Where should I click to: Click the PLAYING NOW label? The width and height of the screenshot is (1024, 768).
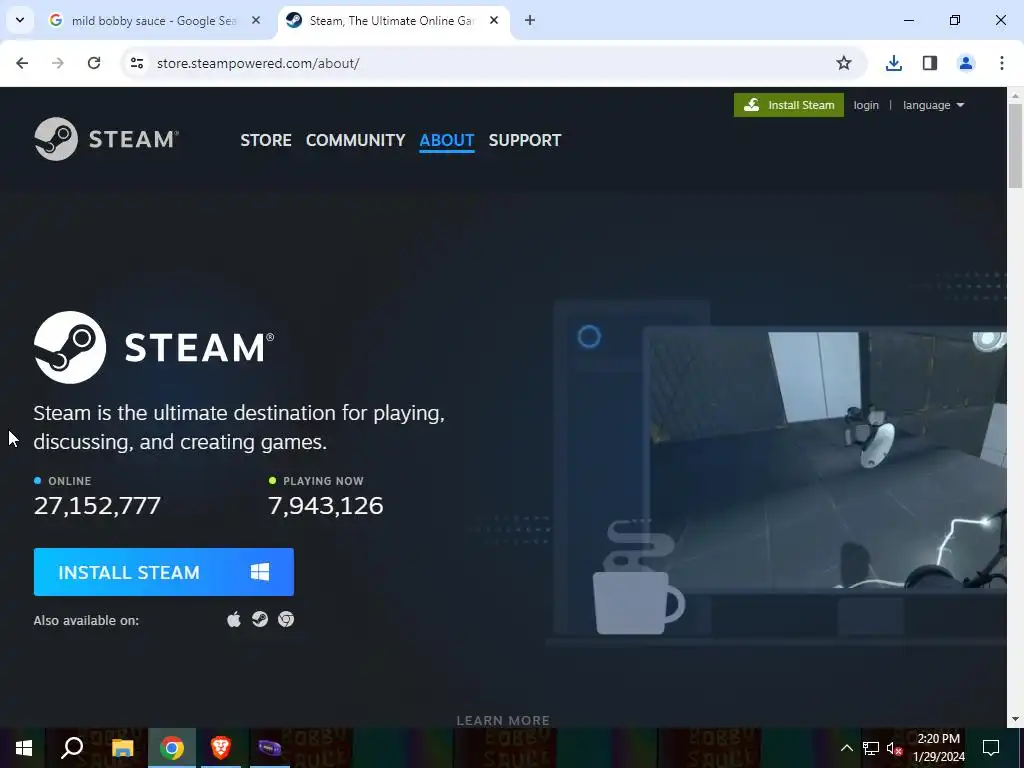point(323,481)
